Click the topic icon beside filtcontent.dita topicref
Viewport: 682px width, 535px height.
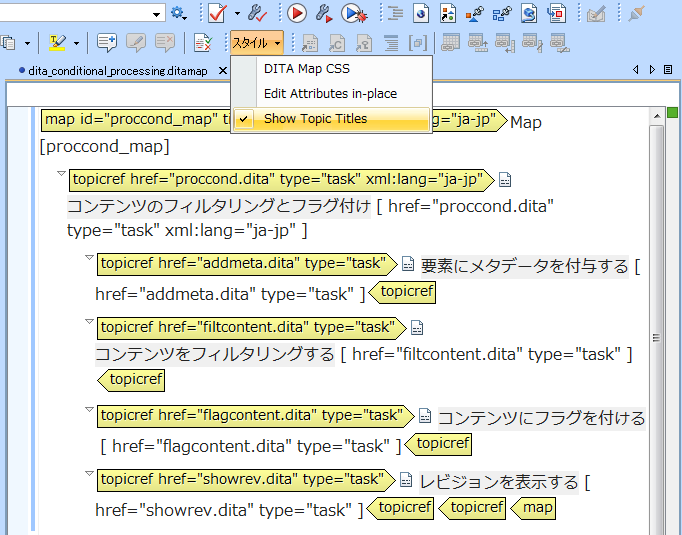coord(417,328)
